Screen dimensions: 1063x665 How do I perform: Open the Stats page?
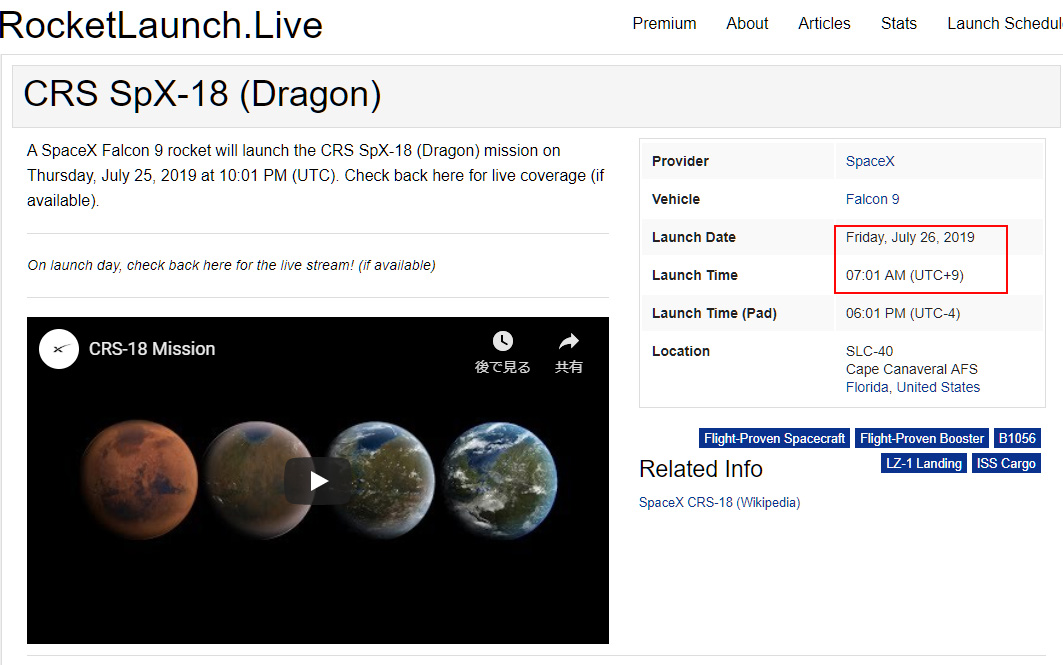coord(898,23)
